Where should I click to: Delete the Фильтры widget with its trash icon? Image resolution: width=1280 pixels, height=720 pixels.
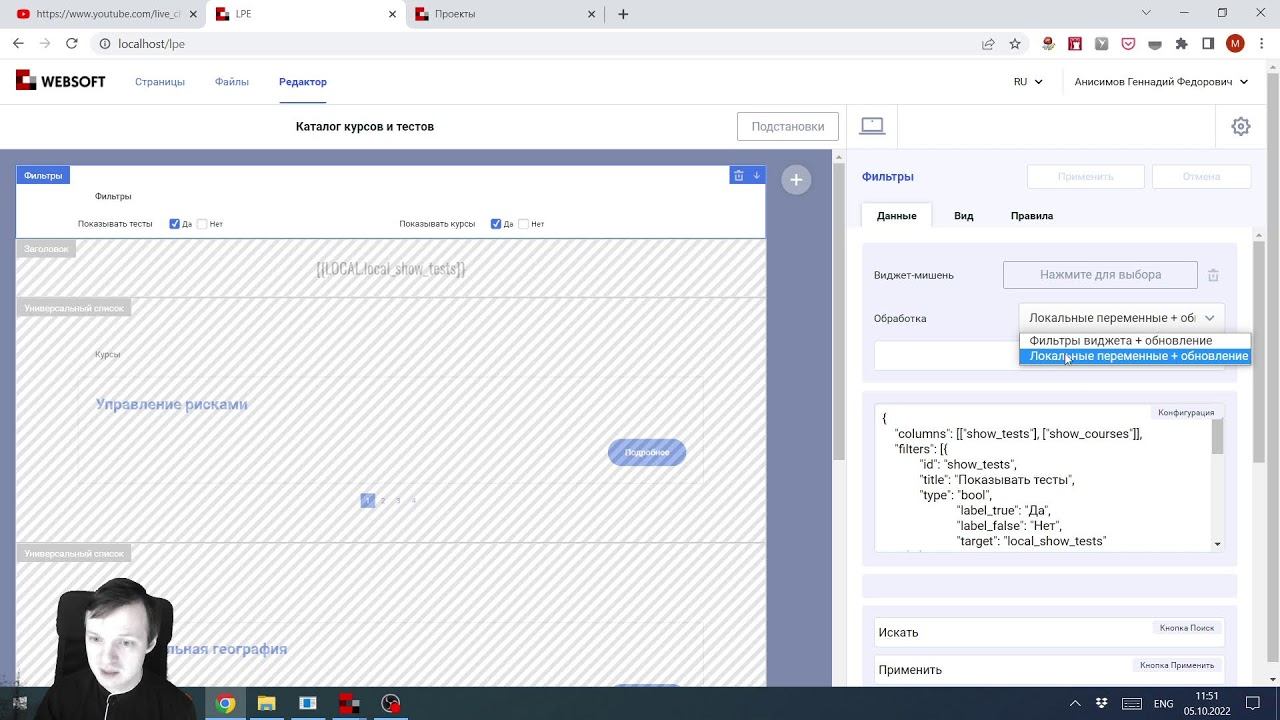[738, 175]
